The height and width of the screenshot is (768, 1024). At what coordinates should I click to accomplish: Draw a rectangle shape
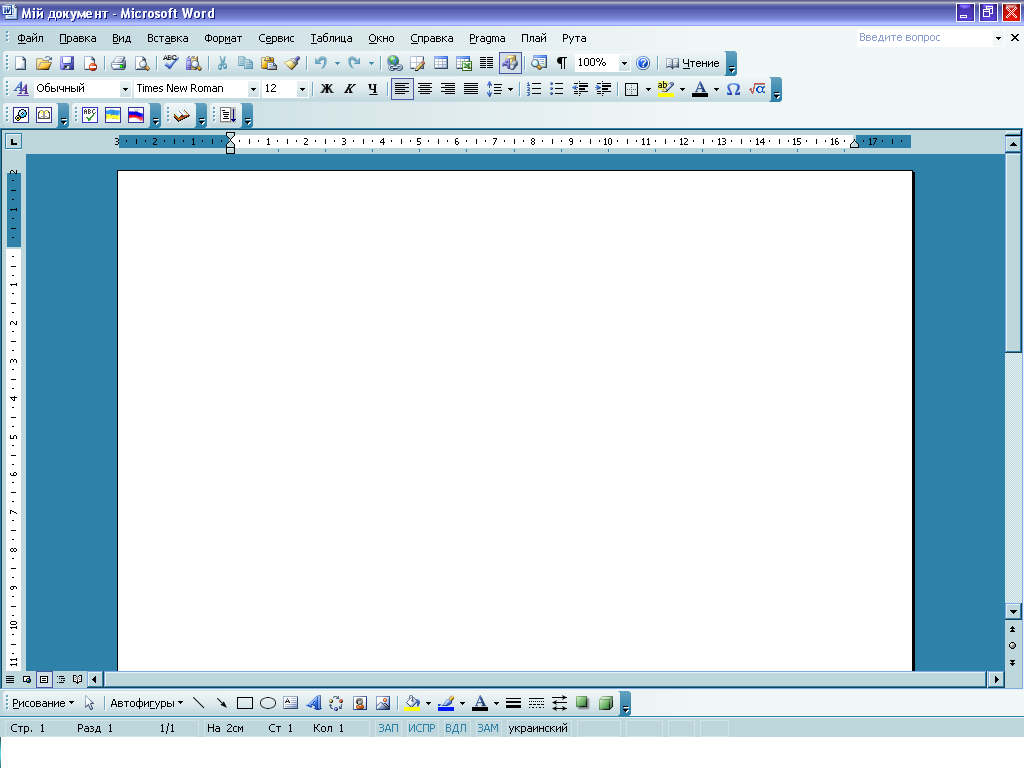tap(245, 703)
